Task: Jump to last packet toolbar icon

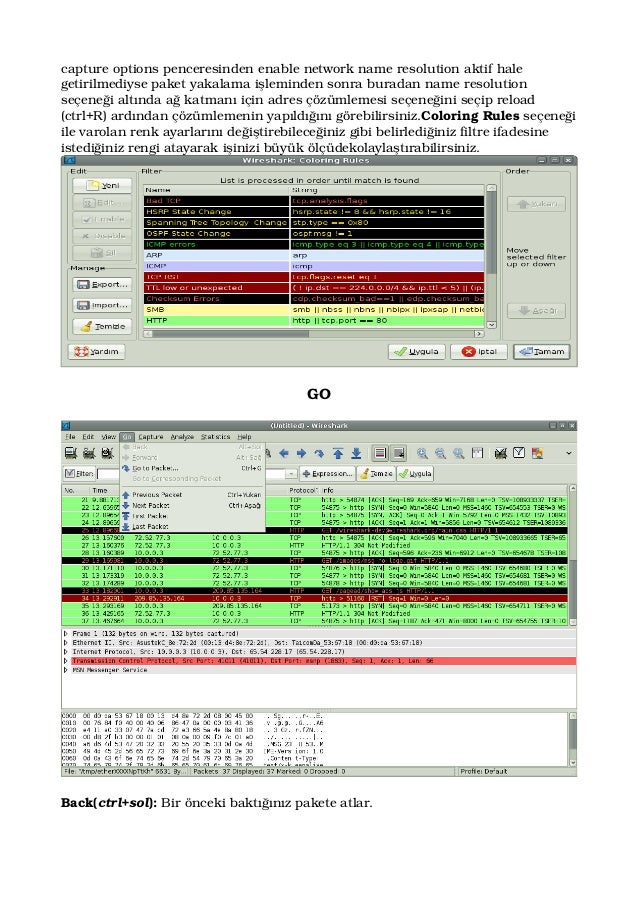Action: (x=356, y=453)
